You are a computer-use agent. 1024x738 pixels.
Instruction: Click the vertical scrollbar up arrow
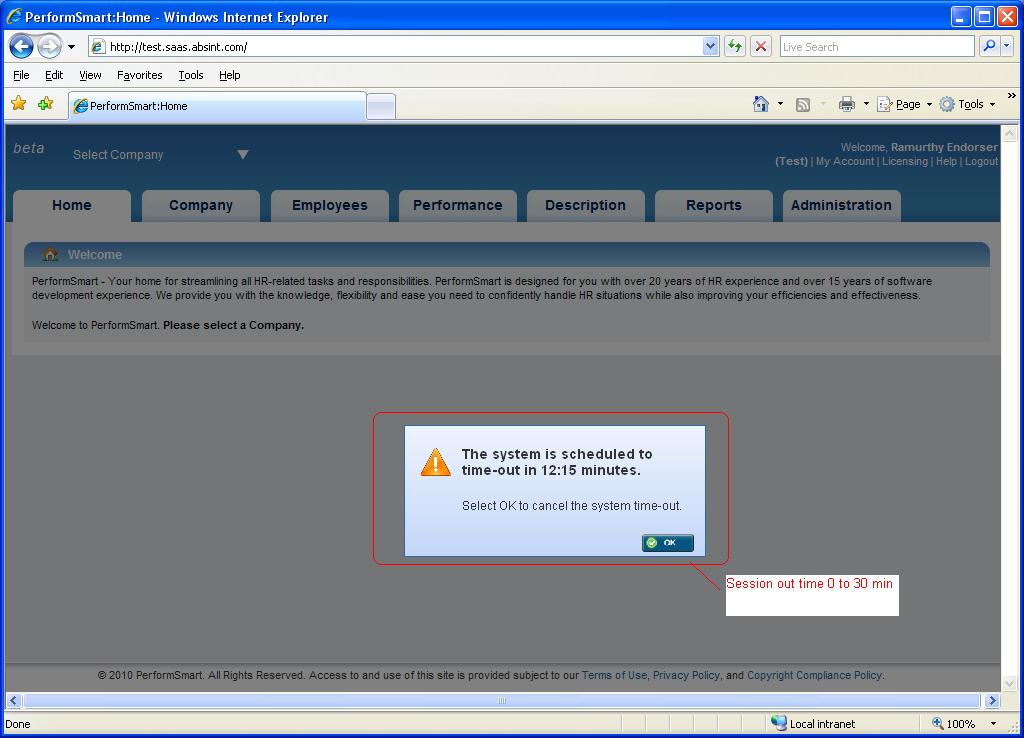click(1010, 134)
